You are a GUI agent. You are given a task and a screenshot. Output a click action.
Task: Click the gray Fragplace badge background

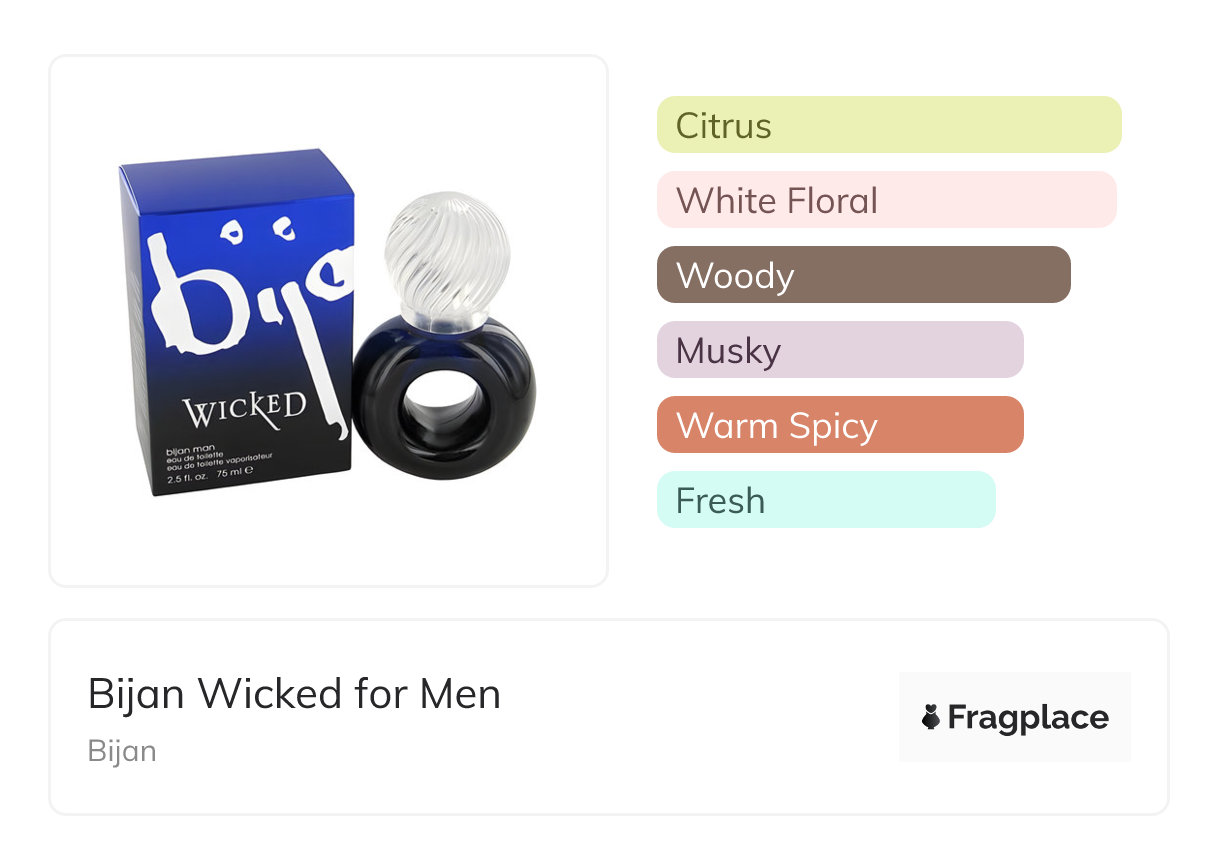click(1015, 717)
